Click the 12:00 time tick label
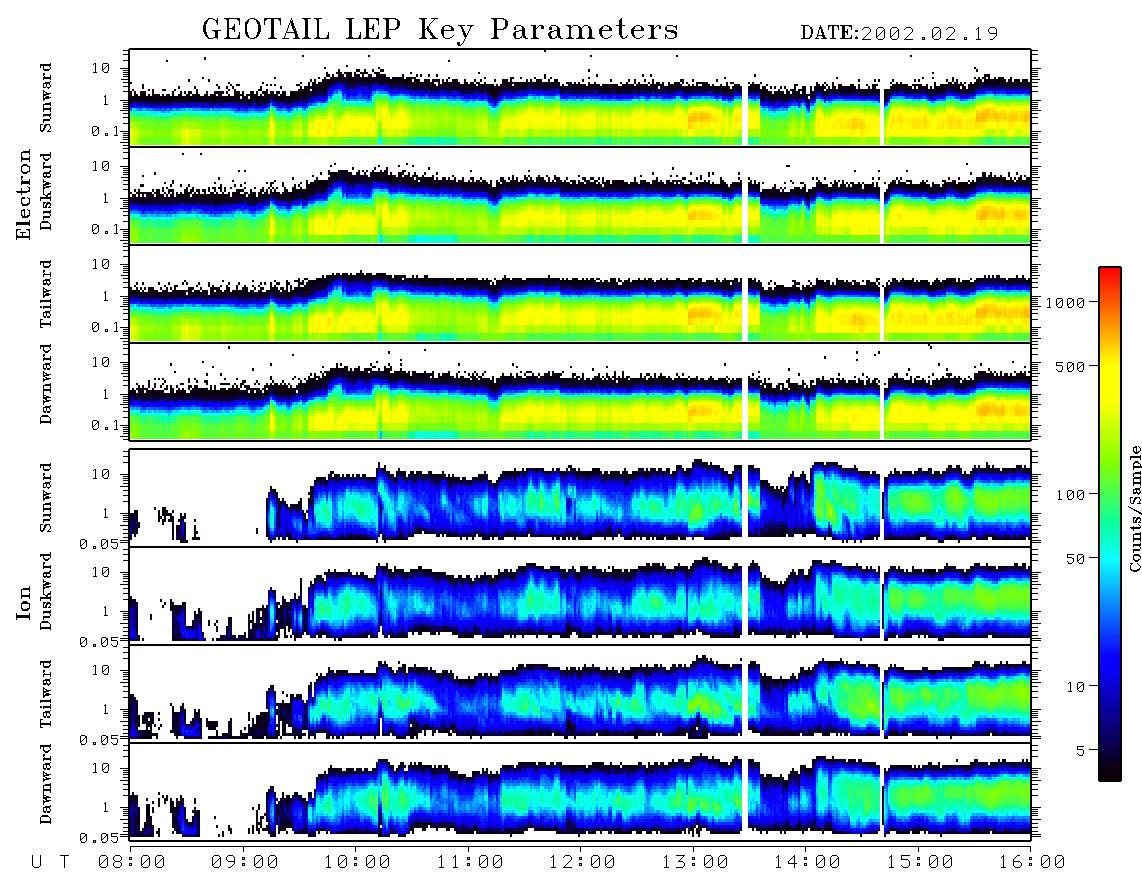Image resolution: width=1142 pixels, height=880 pixels. click(x=582, y=862)
